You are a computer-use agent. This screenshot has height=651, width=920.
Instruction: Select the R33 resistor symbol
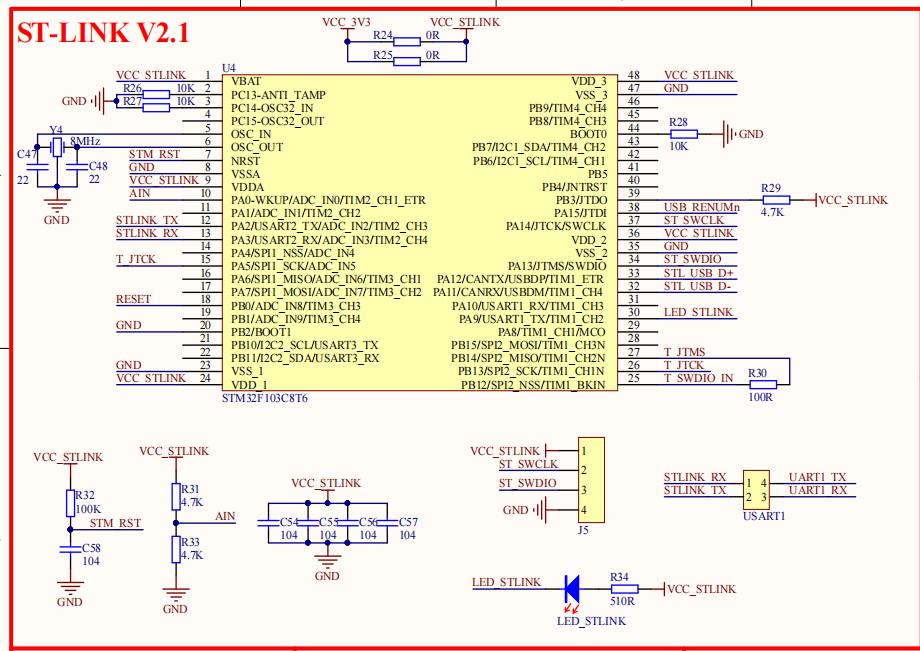click(x=175, y=550)
